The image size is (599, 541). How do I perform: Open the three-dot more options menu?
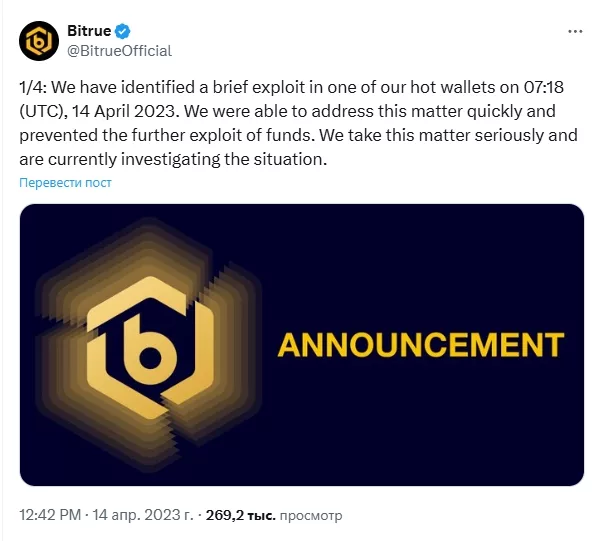click(x=575, y=31)
